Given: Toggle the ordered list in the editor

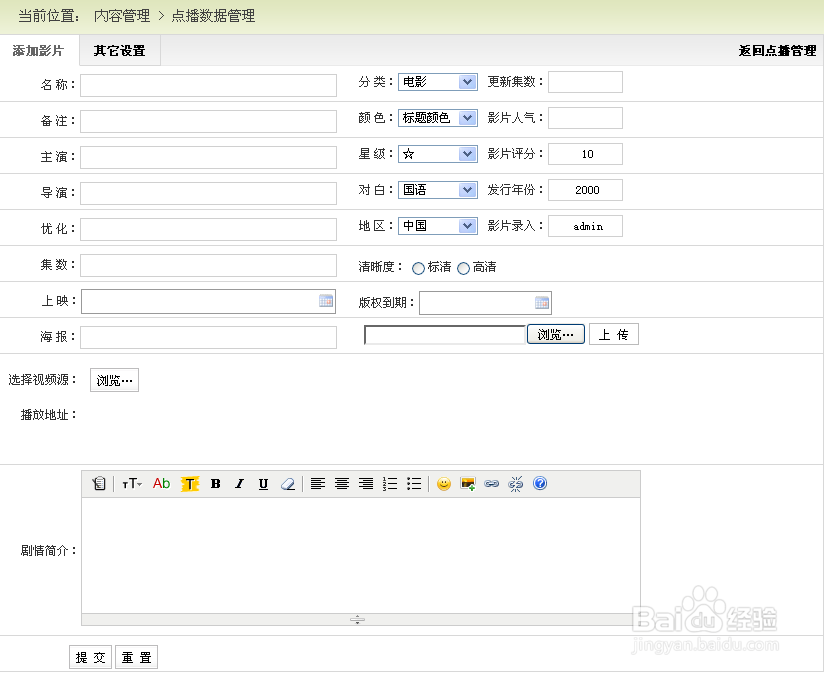Looking at the screenshot, I should click(390, 483).
